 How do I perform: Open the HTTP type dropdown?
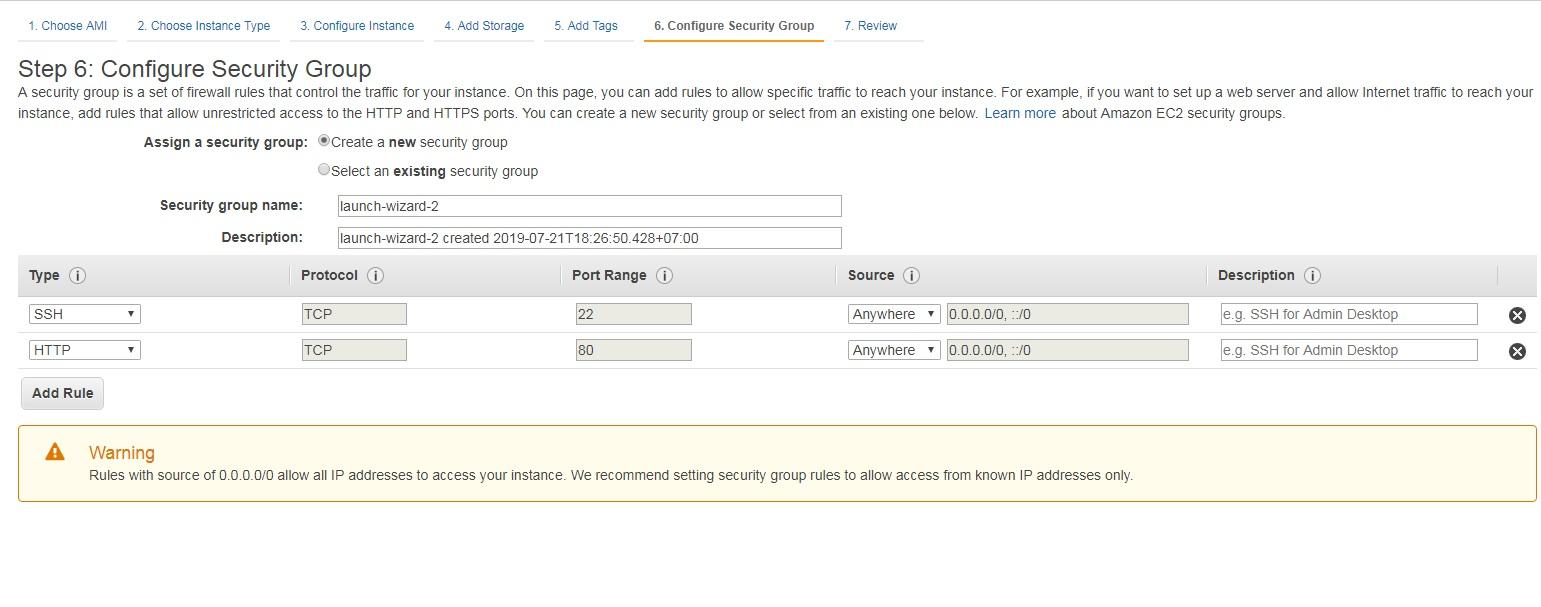coord(84,350)
